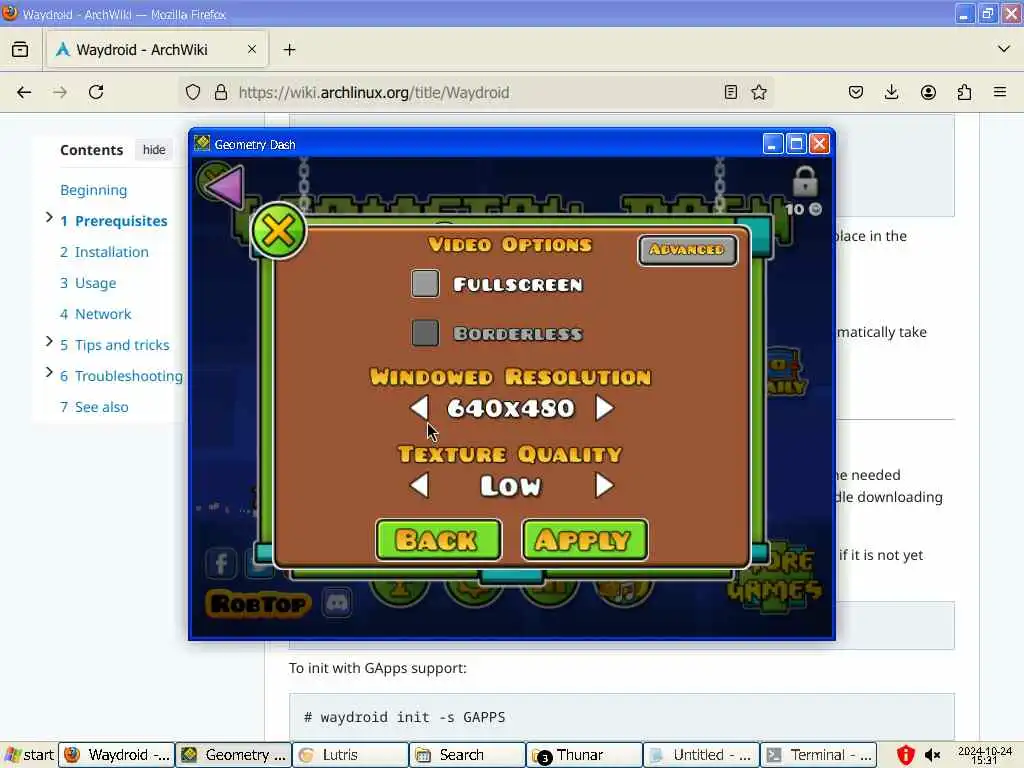This screenshot has height=768, width=1024.
Task: List all tabs dropdown arrow
Action: (x=1004, y=49)
